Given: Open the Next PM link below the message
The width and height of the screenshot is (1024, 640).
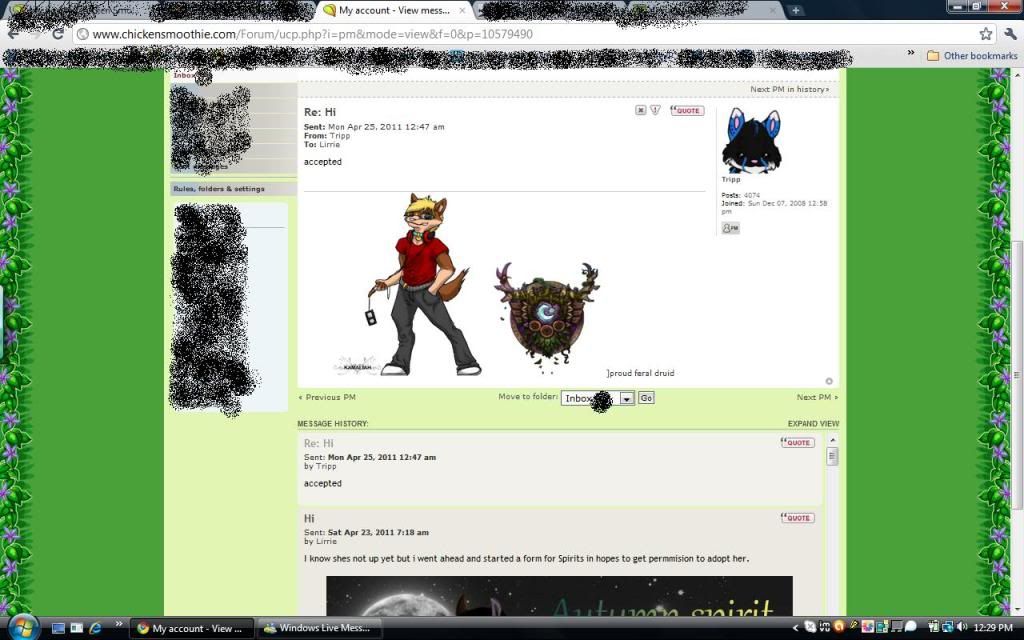Looking at the screenshot, I should tap(817, 397).
